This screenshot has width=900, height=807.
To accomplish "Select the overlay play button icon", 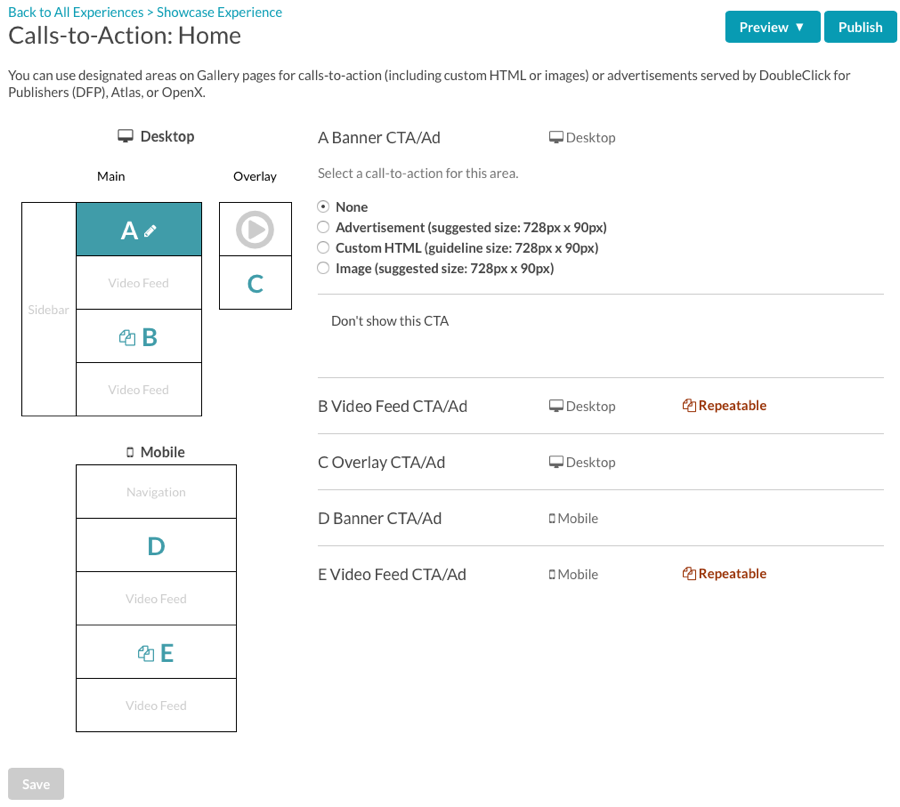I will [x=255, y=230].
